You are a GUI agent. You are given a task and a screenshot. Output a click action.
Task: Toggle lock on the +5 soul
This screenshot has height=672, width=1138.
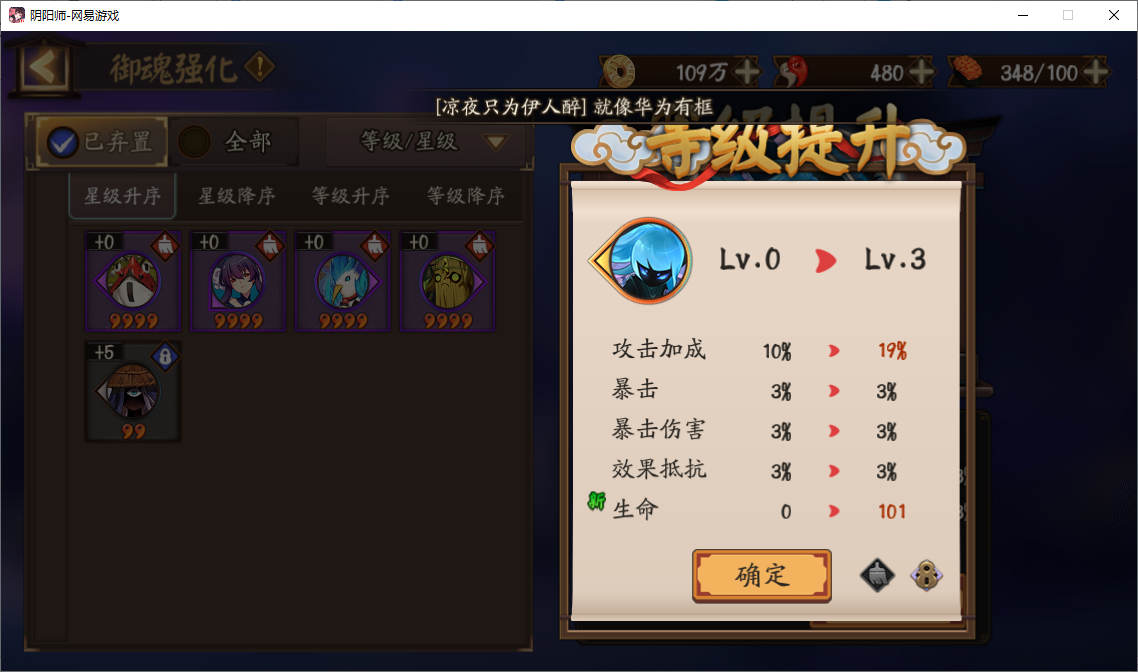pos(165,356)
